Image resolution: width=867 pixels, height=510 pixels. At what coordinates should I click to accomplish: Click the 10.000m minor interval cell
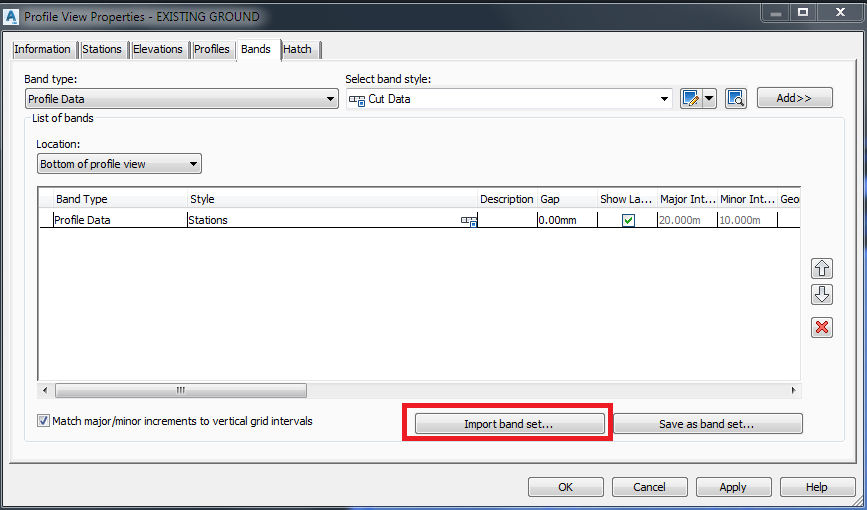tap(747, 220)
